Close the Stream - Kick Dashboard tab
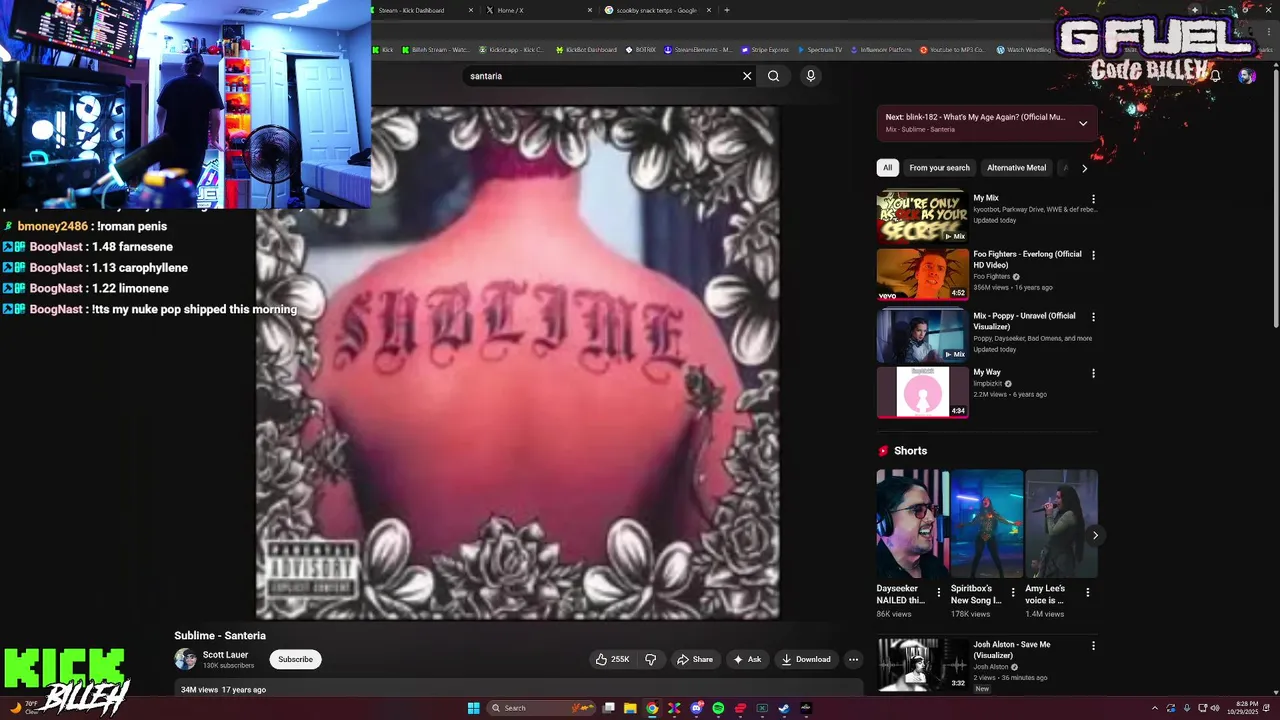The width and height of the screenshot is (1280, 720). tap(471, 10)
